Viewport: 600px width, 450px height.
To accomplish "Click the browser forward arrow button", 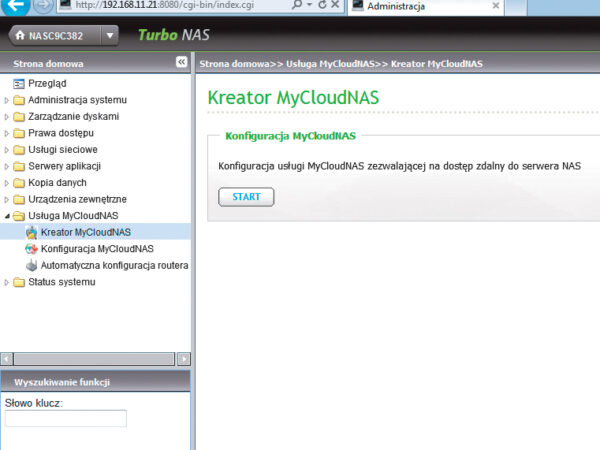I will 43,6.
